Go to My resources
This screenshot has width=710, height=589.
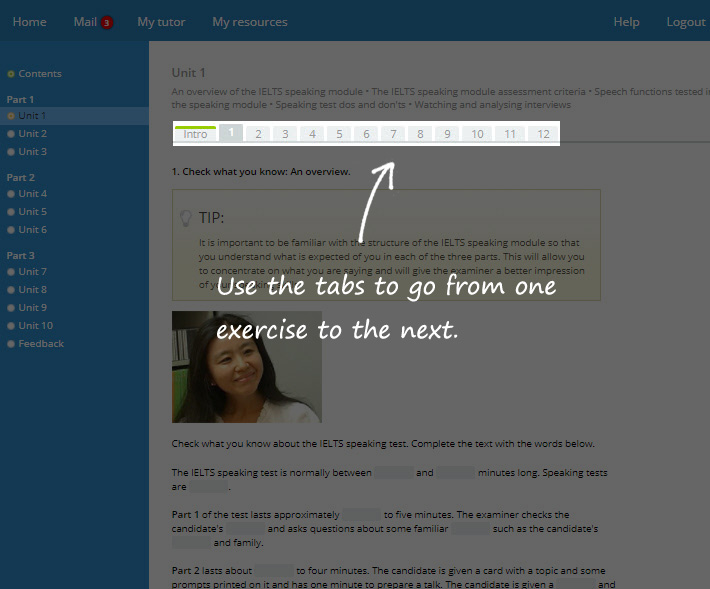tap(249, 22)
